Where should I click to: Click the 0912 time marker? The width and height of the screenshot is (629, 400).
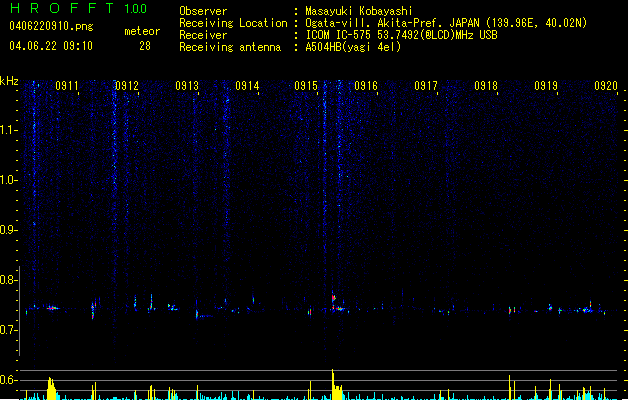pyautogui.click(x=127, y=86)
